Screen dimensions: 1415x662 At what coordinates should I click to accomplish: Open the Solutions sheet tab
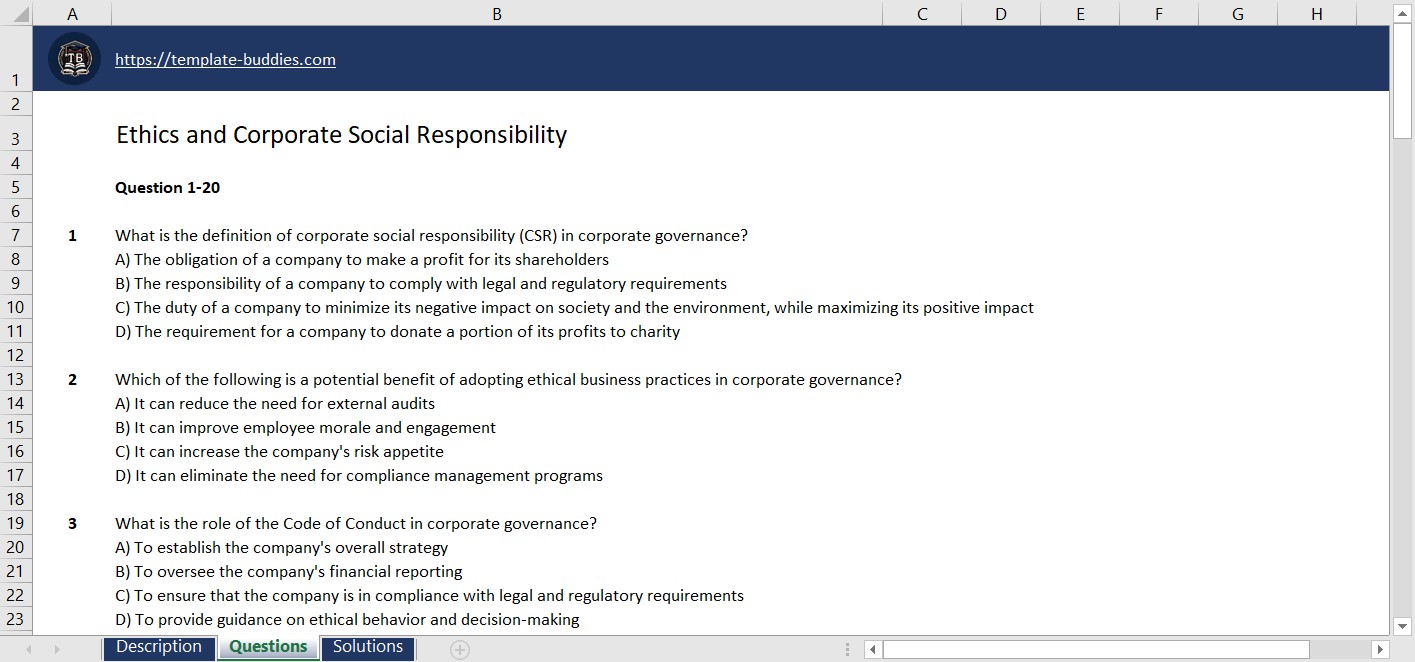(x=367, y=647)
